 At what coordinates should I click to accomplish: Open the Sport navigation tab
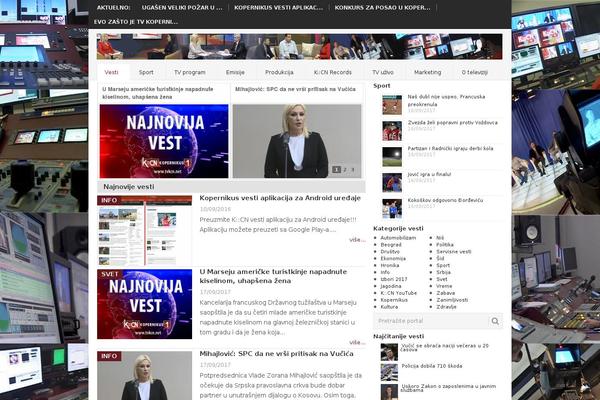pyautogui.click(x=146, y=72)
